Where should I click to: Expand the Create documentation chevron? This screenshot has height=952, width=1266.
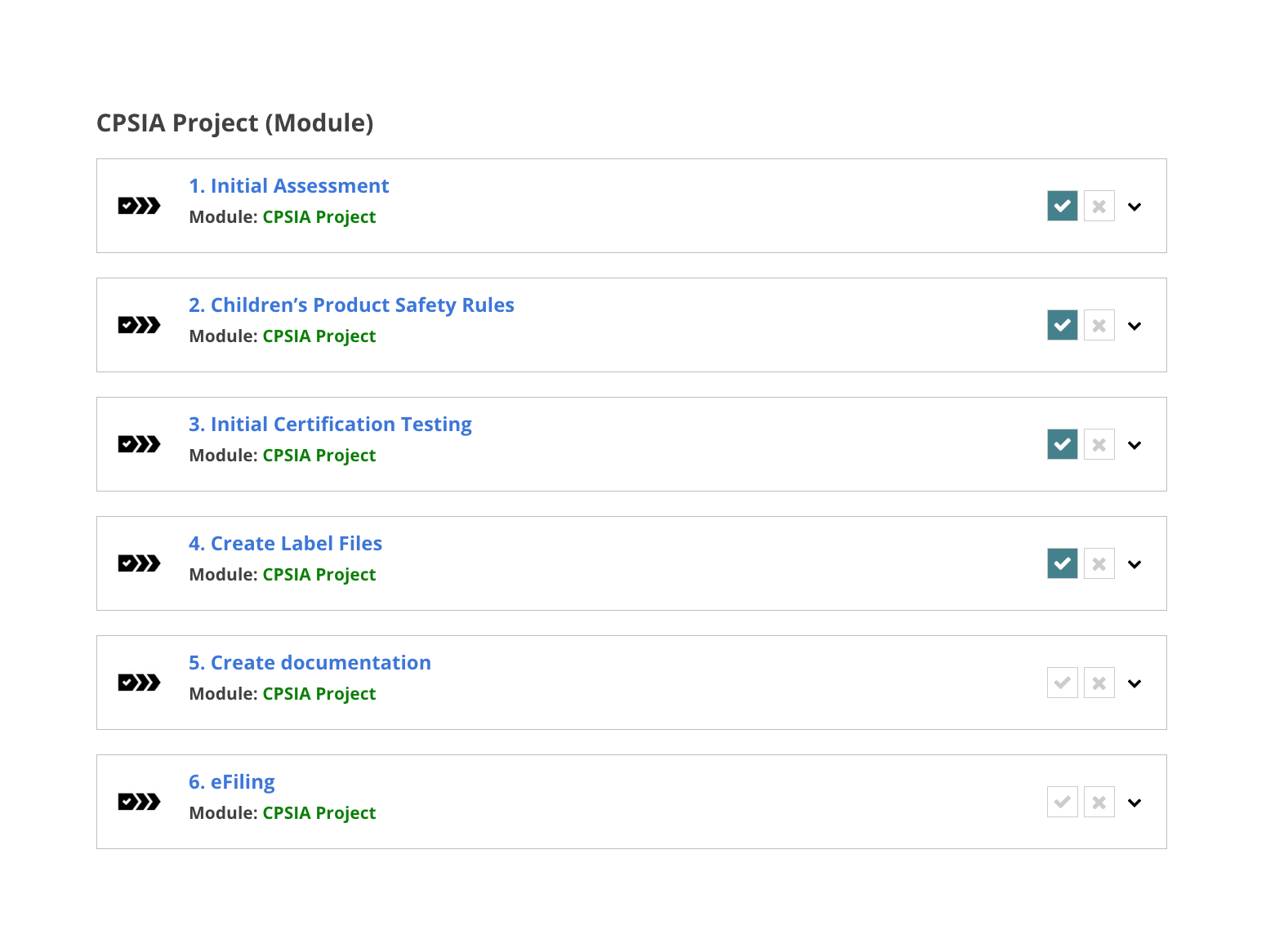click(1134, 683)
